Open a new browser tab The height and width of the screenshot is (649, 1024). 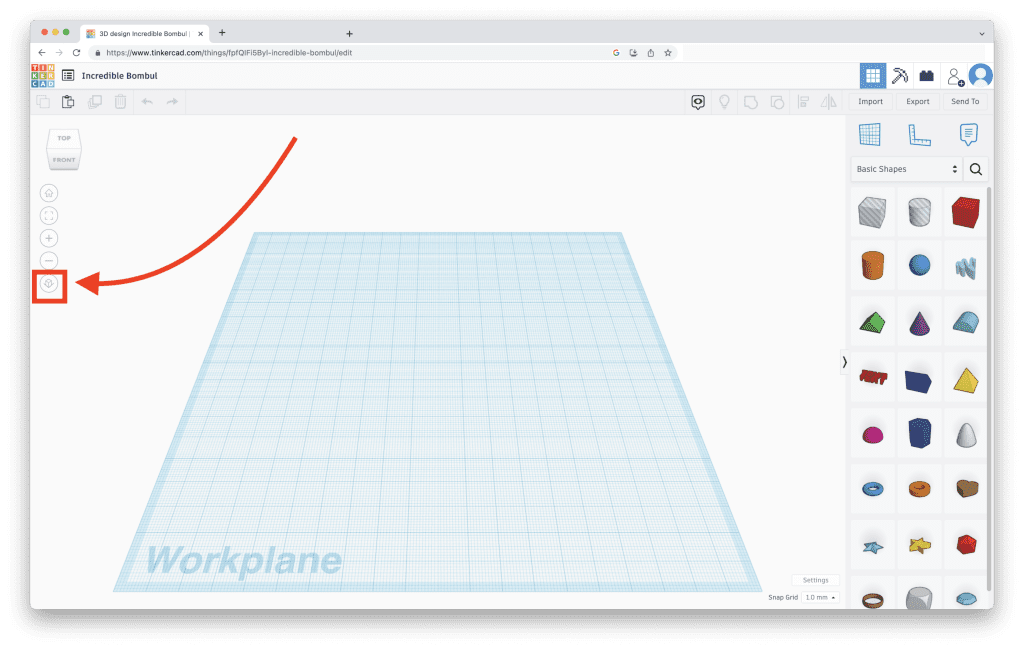[222, 33]
